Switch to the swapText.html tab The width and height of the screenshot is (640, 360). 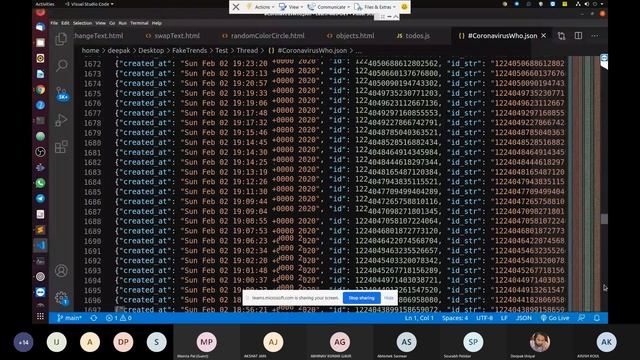point(173,36)
